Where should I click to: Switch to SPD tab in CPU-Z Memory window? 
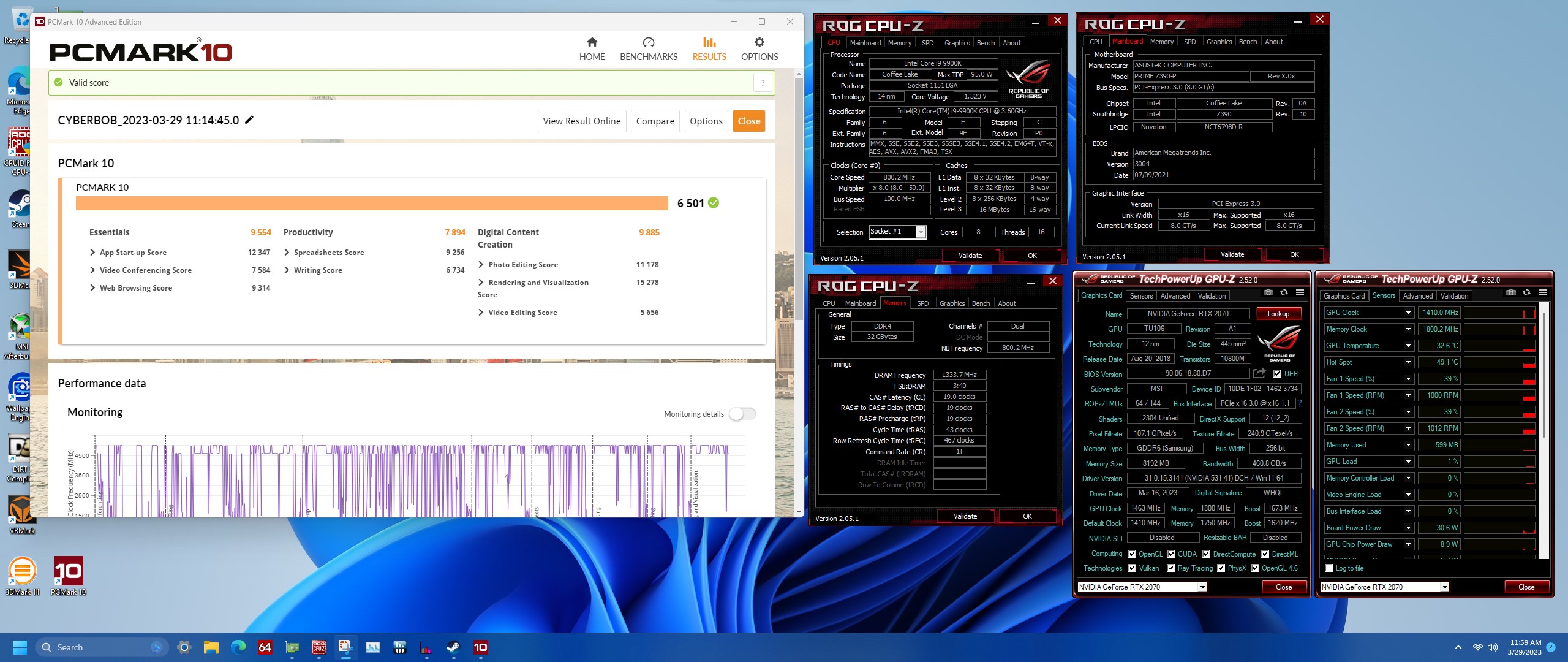922,303
